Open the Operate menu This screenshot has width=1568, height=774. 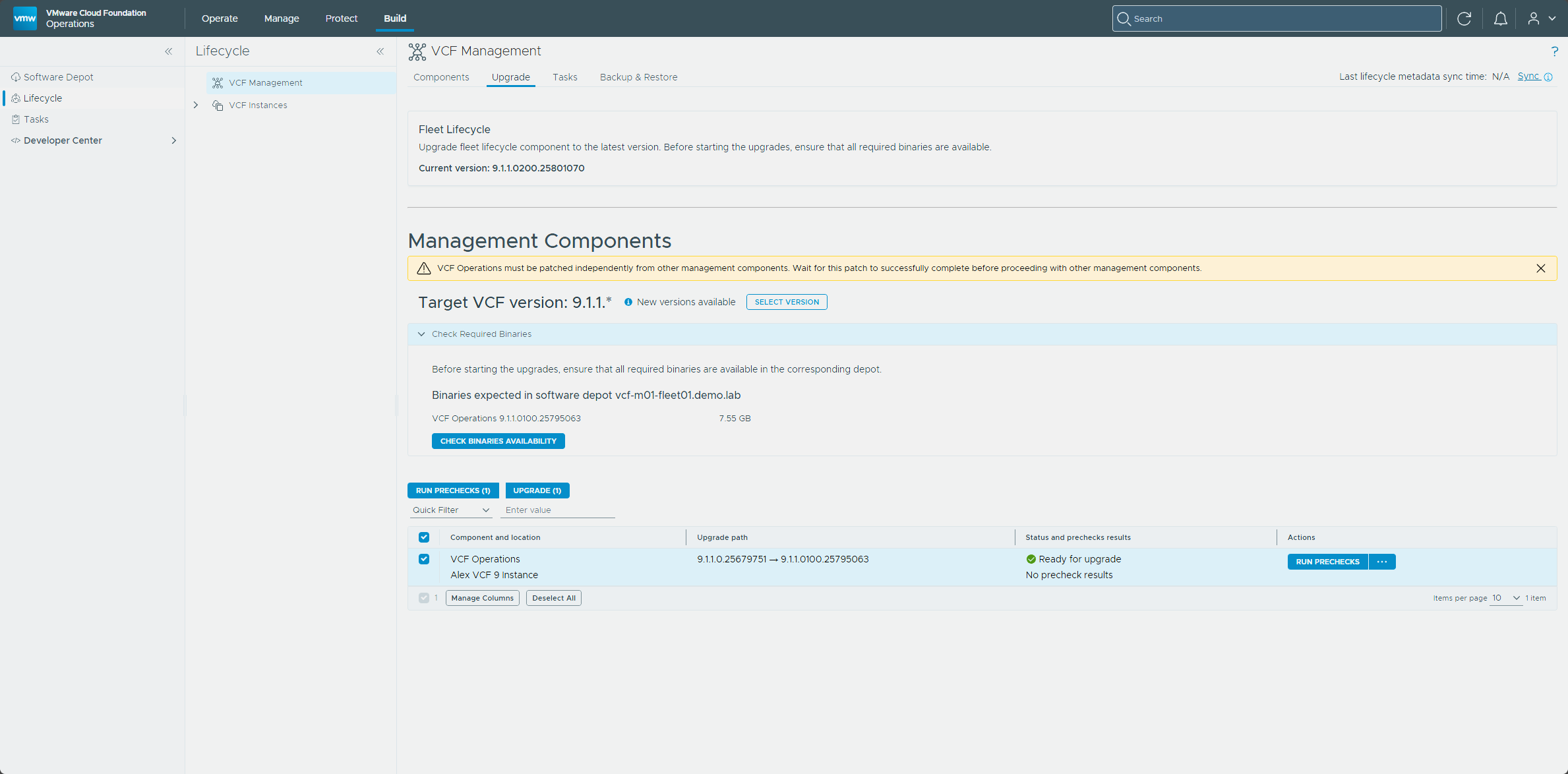pos(220,18)
